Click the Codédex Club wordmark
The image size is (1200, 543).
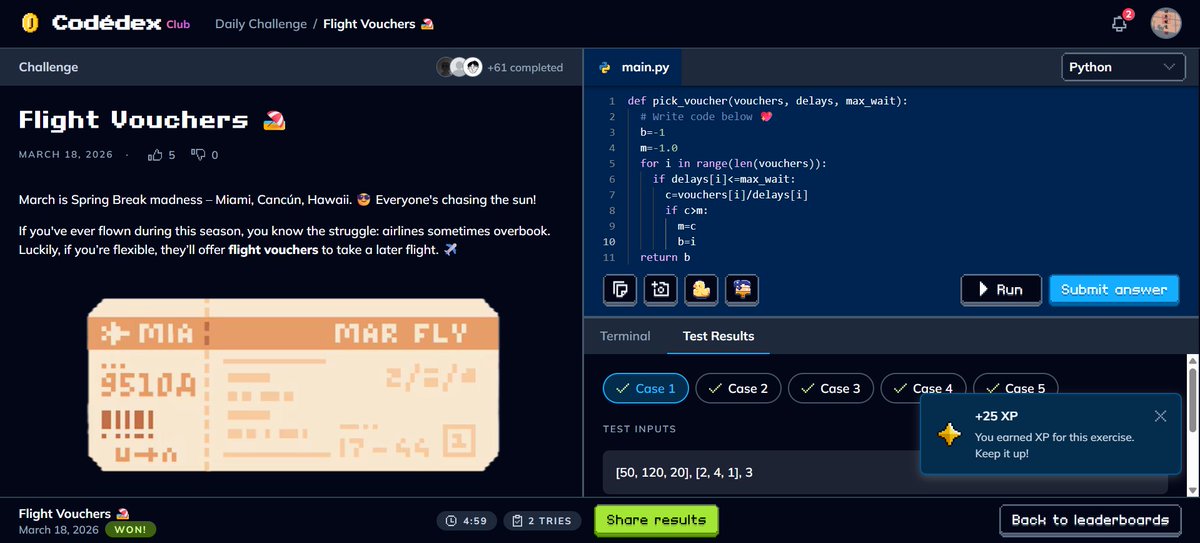point(121,23)
